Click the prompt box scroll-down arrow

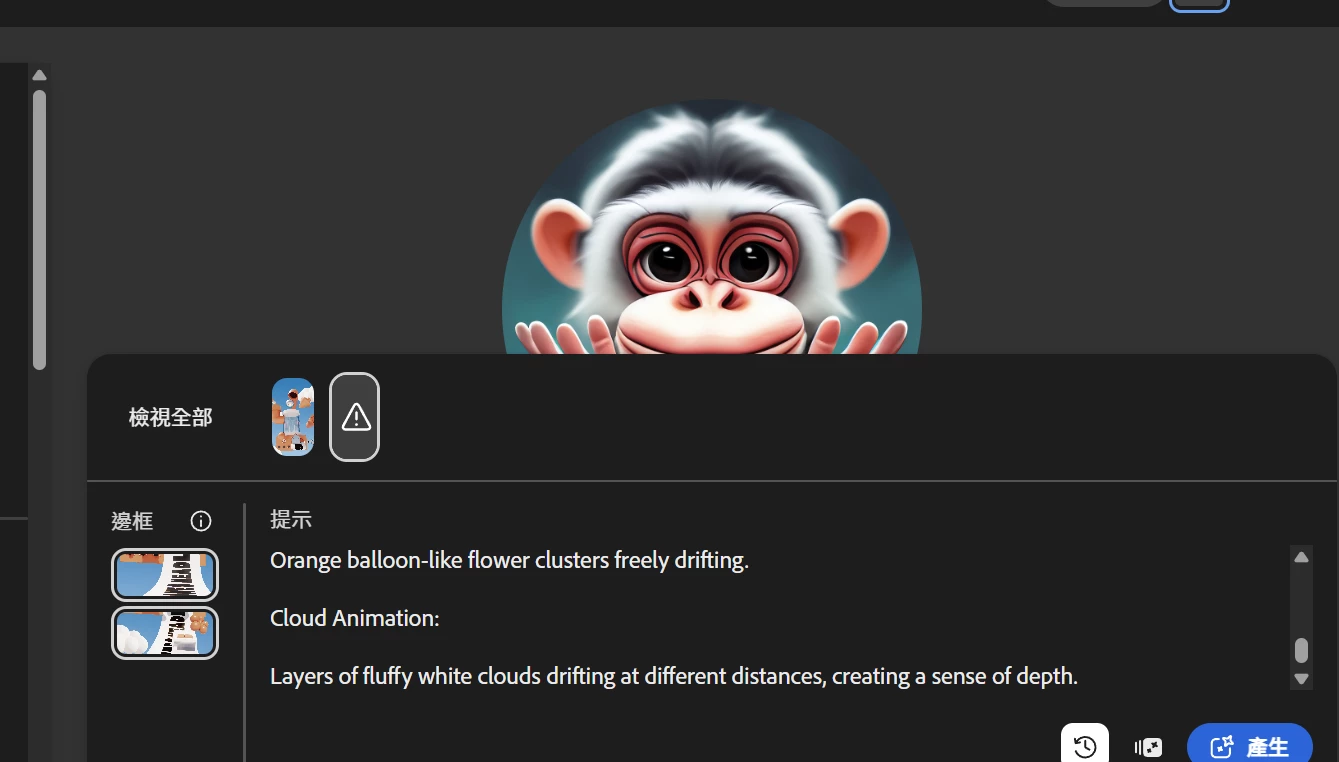pyautogui.click(x=1301, y=679)
